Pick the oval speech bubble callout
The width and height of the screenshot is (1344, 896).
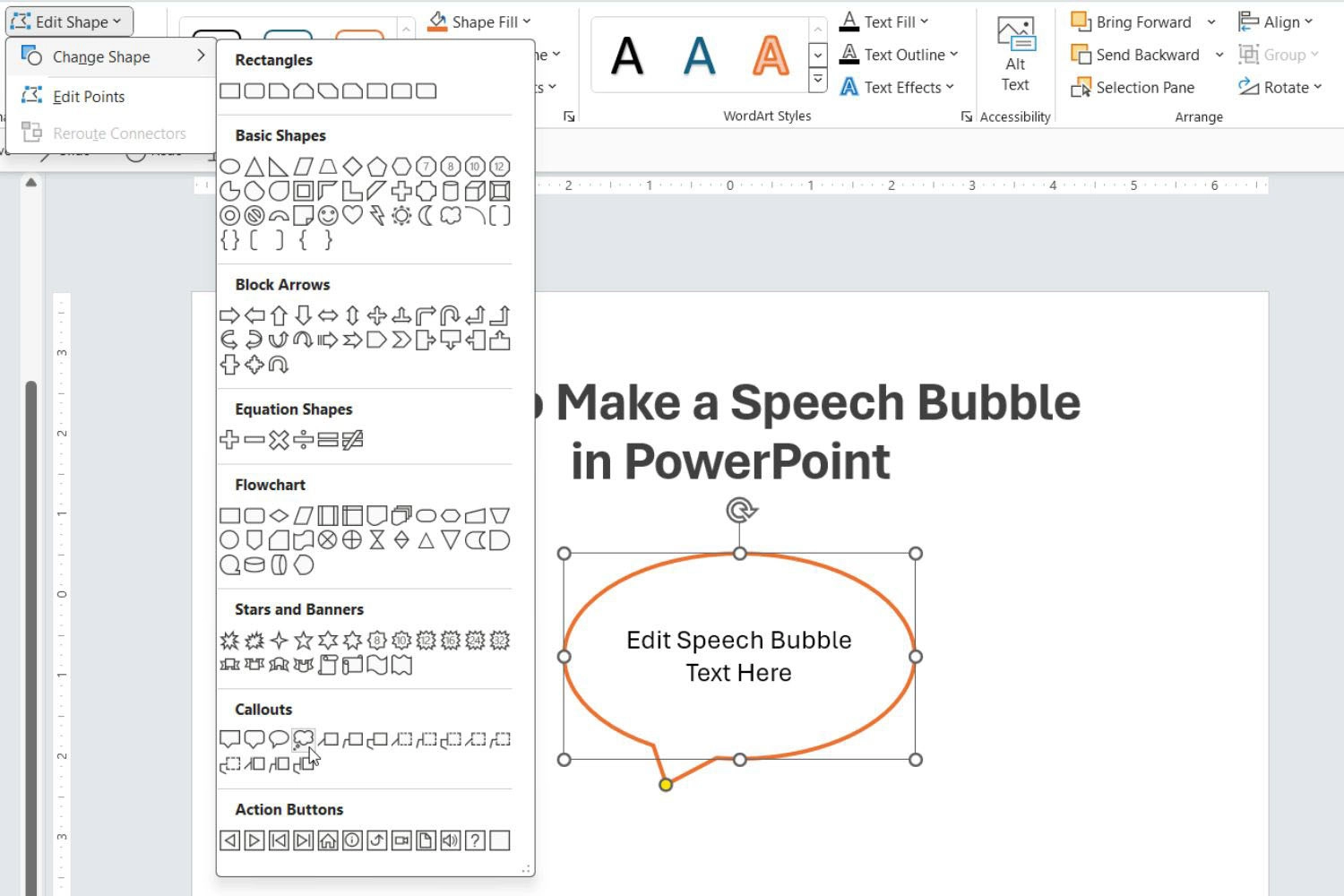click(279, 739)
